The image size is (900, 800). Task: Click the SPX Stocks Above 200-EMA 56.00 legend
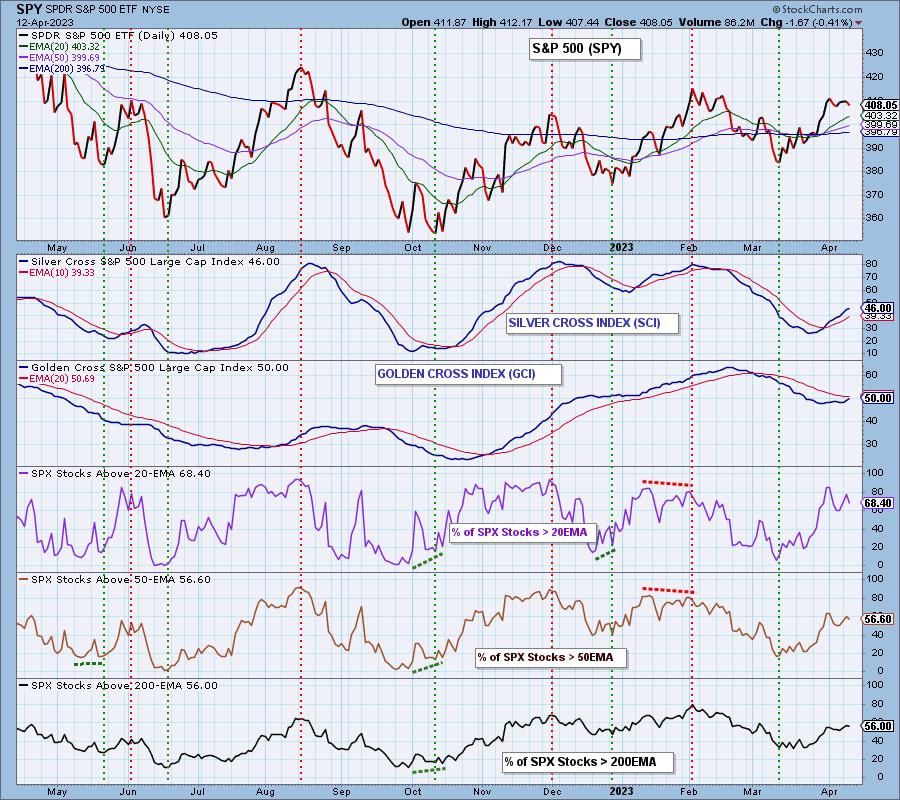pyautogui.click(x=118, y=686)
